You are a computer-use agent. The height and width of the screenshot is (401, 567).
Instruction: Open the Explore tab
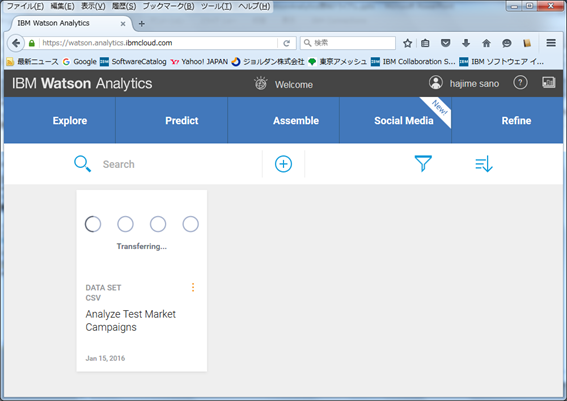click(x=70, y=120)
